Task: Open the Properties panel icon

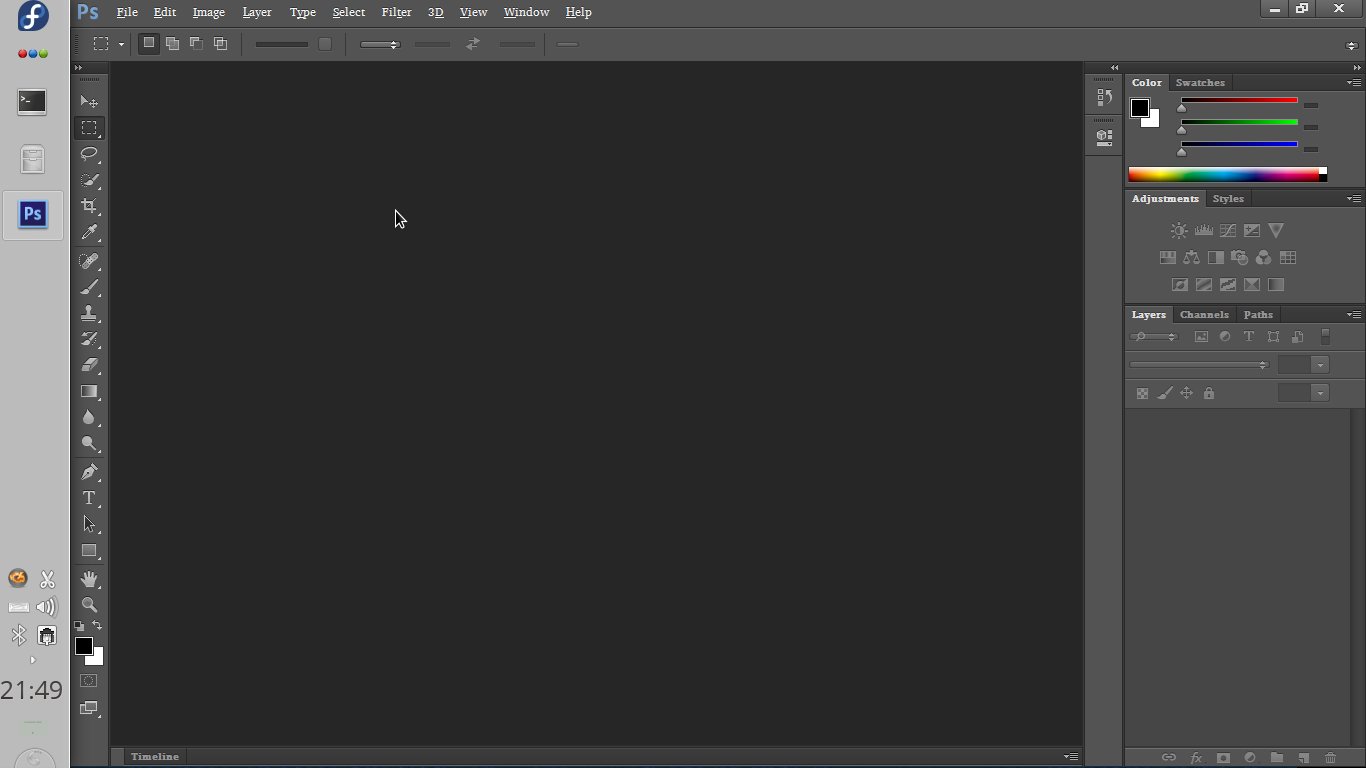Action: pyautogui.click(x=1104, y=137)
